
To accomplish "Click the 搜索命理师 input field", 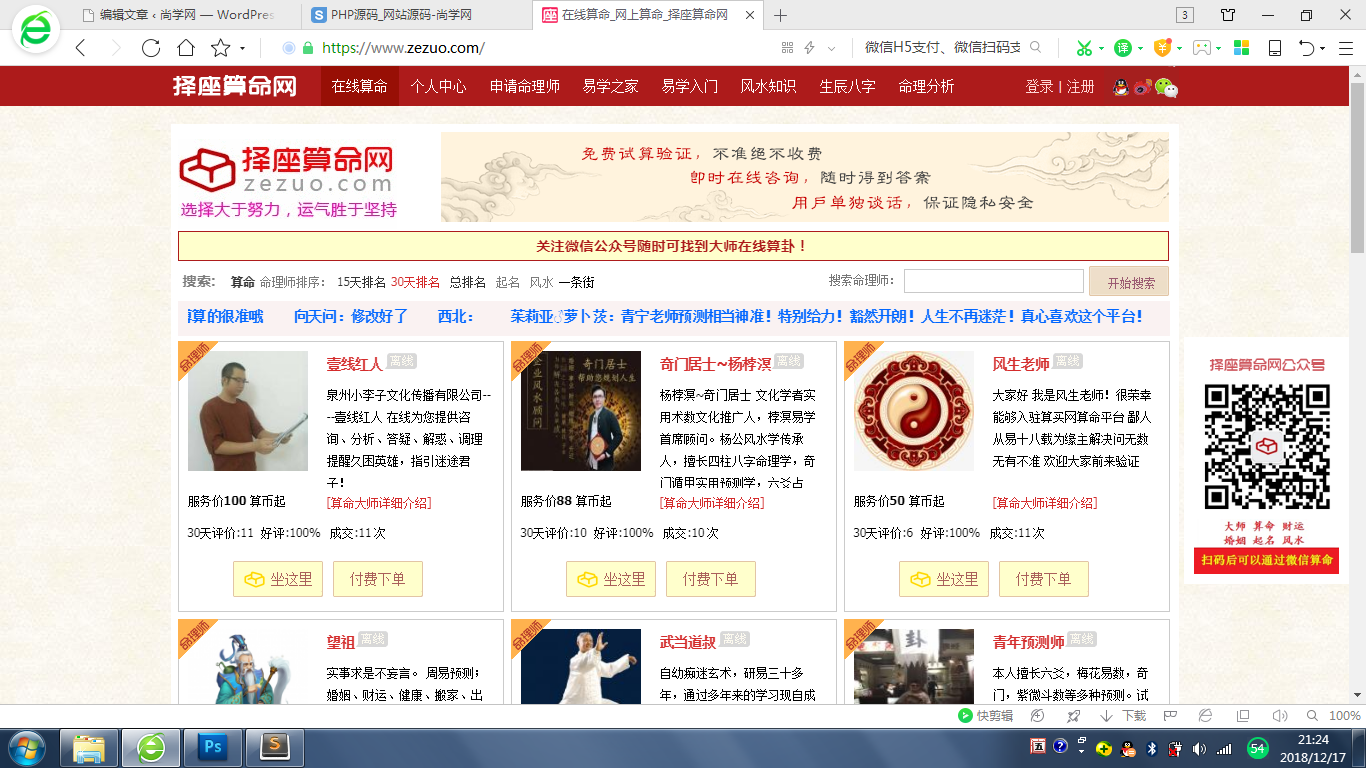I will (993, 282).
